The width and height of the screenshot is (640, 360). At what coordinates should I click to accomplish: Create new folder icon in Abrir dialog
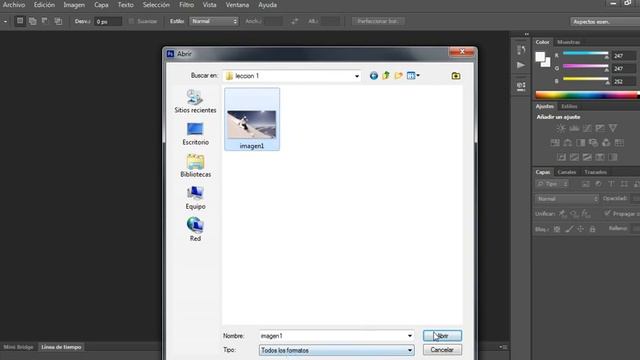tap(398, 76)
